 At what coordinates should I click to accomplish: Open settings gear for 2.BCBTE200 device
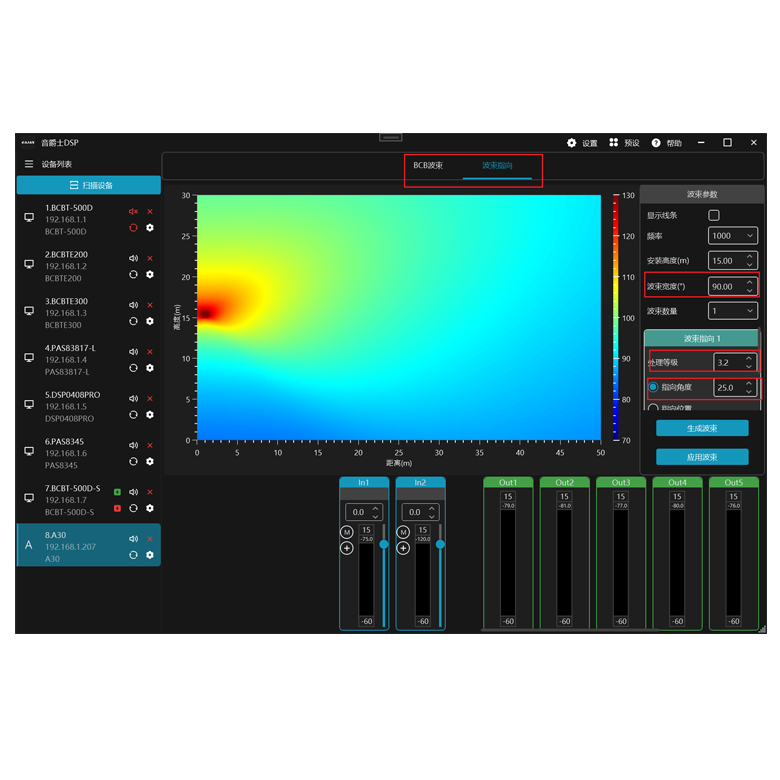(x=150, y=274)
